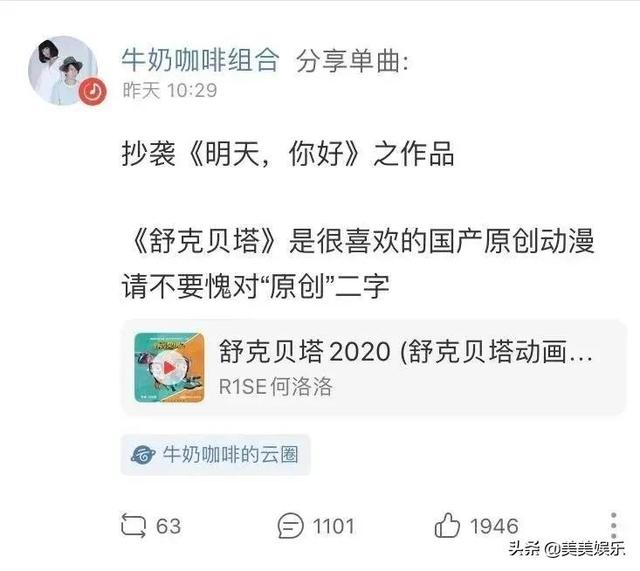Image resolution: width=640 pixels, height=571 pixels.
Task: Click the line 请不要愧对“原创”二字
Action: 256,286
